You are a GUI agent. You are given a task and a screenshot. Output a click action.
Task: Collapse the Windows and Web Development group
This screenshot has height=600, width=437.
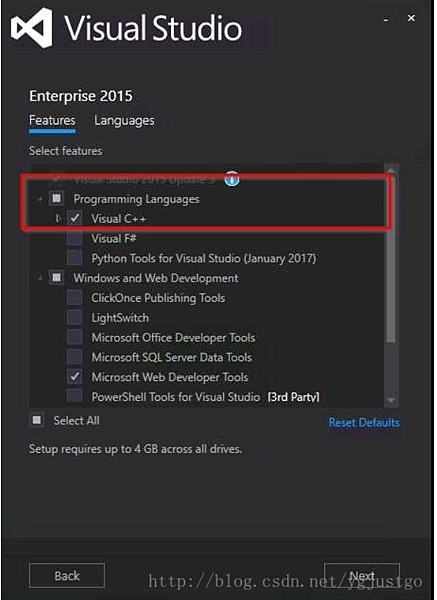pyautogui.click(x=41, y=278)
